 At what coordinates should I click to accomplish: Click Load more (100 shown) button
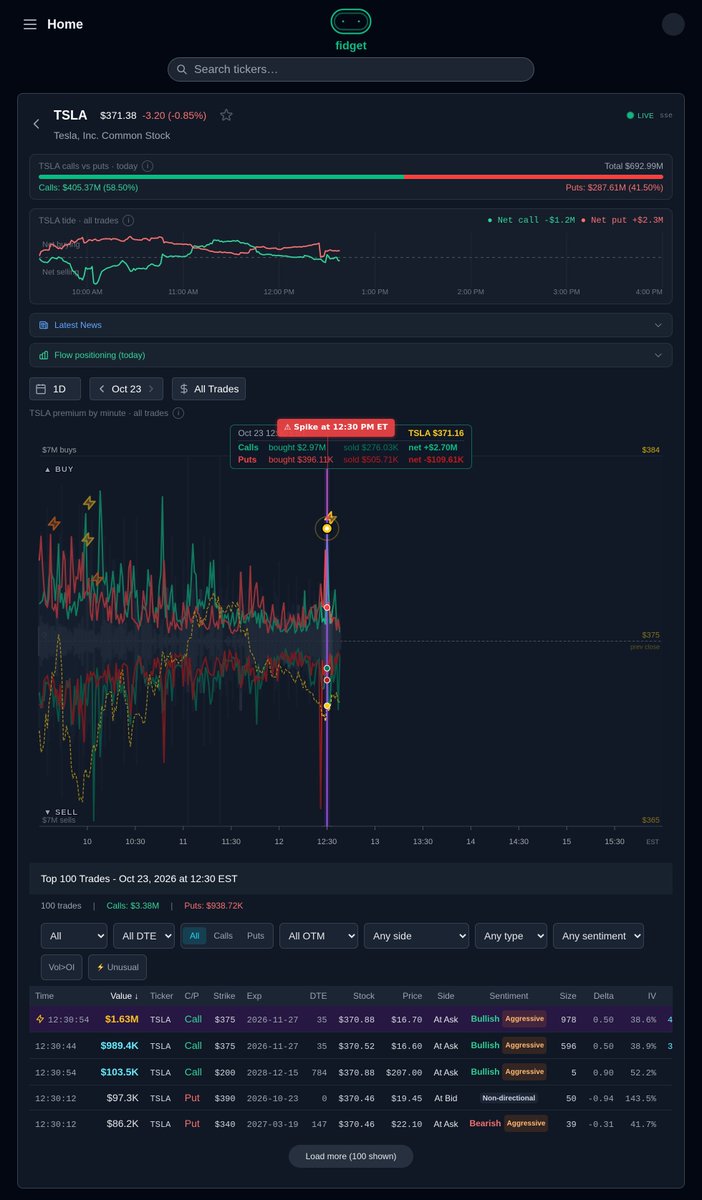tap(351, 1156)
